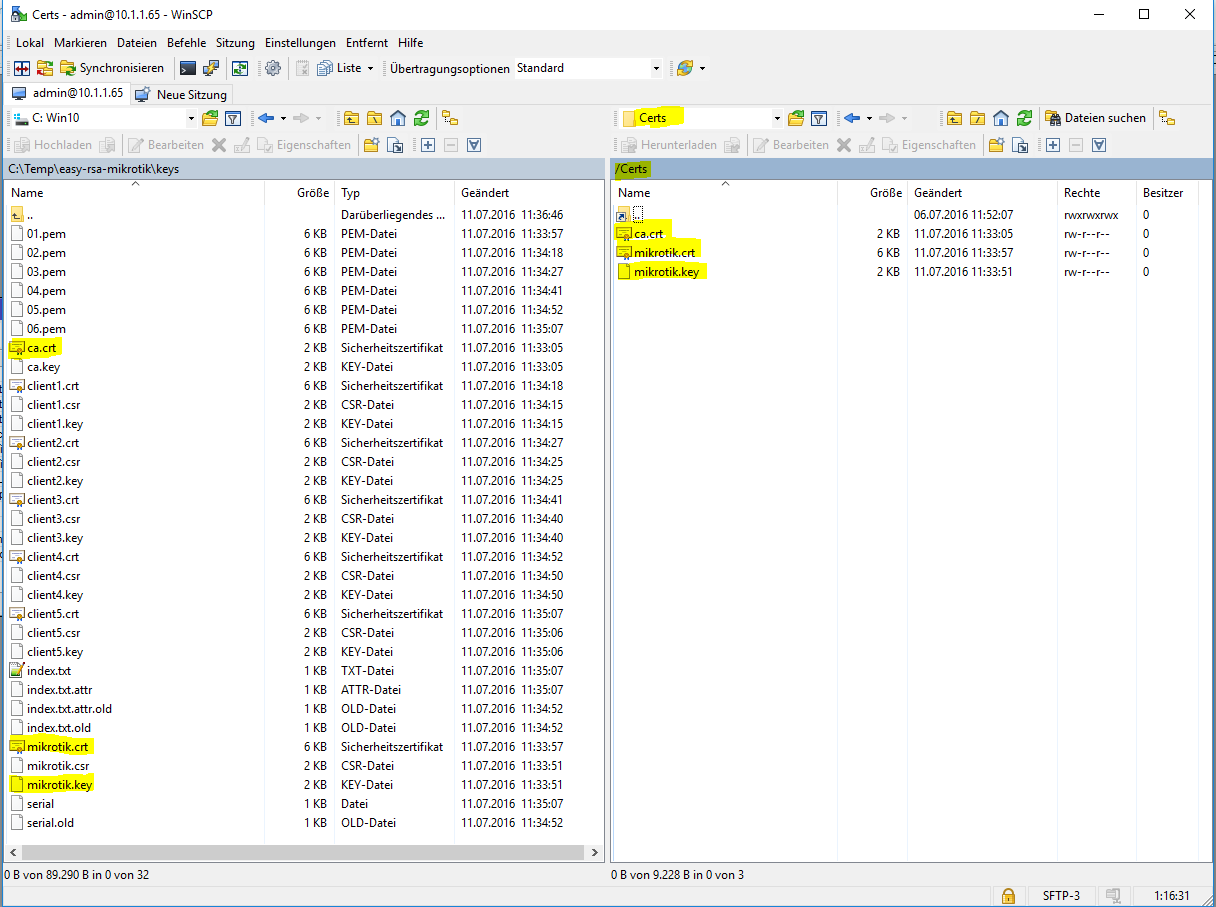Launch session in PuTTY icon
This screenshot has width=1216, height=907.
coord(211,68)
